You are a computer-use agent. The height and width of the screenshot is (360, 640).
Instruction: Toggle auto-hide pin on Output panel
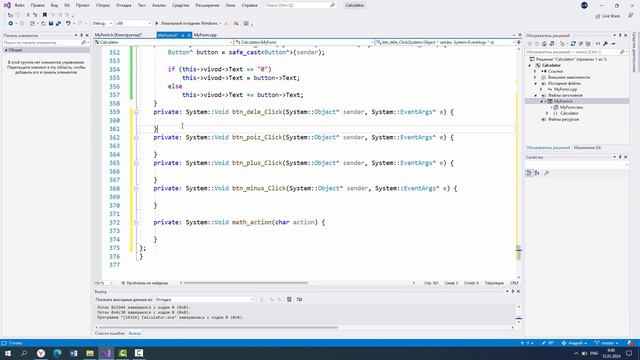pos(513,291)
